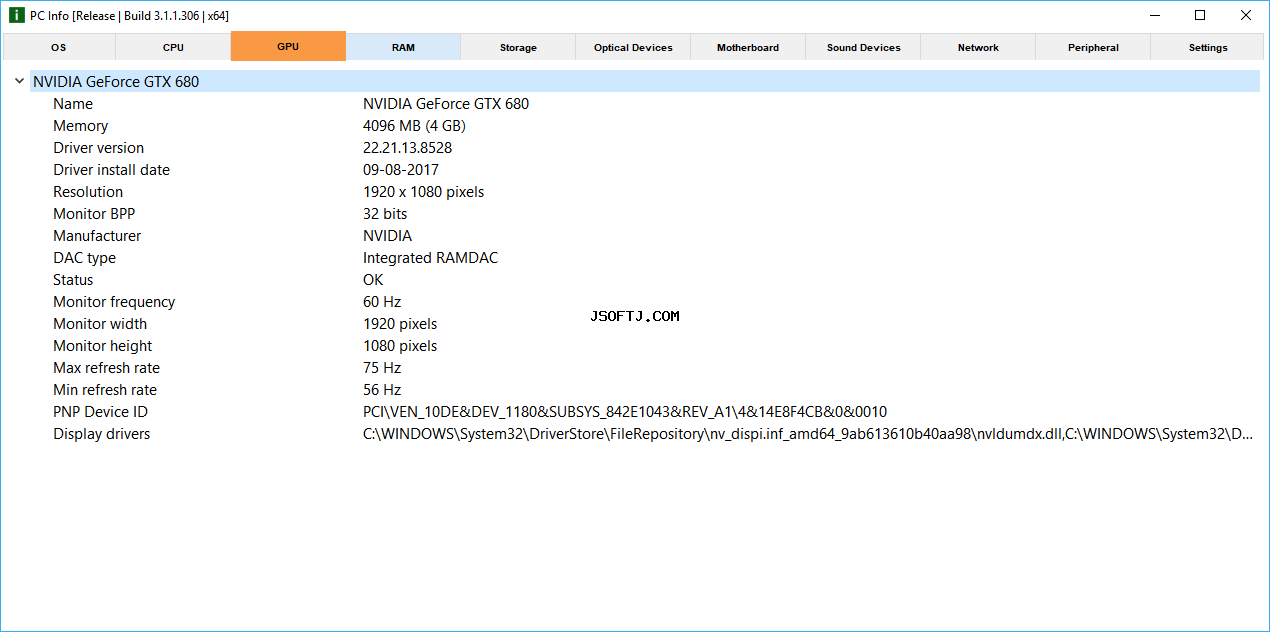Open the Peripheral tab
The height and width of the screenshot is (632, 1270).
(x=1093, y=47)
